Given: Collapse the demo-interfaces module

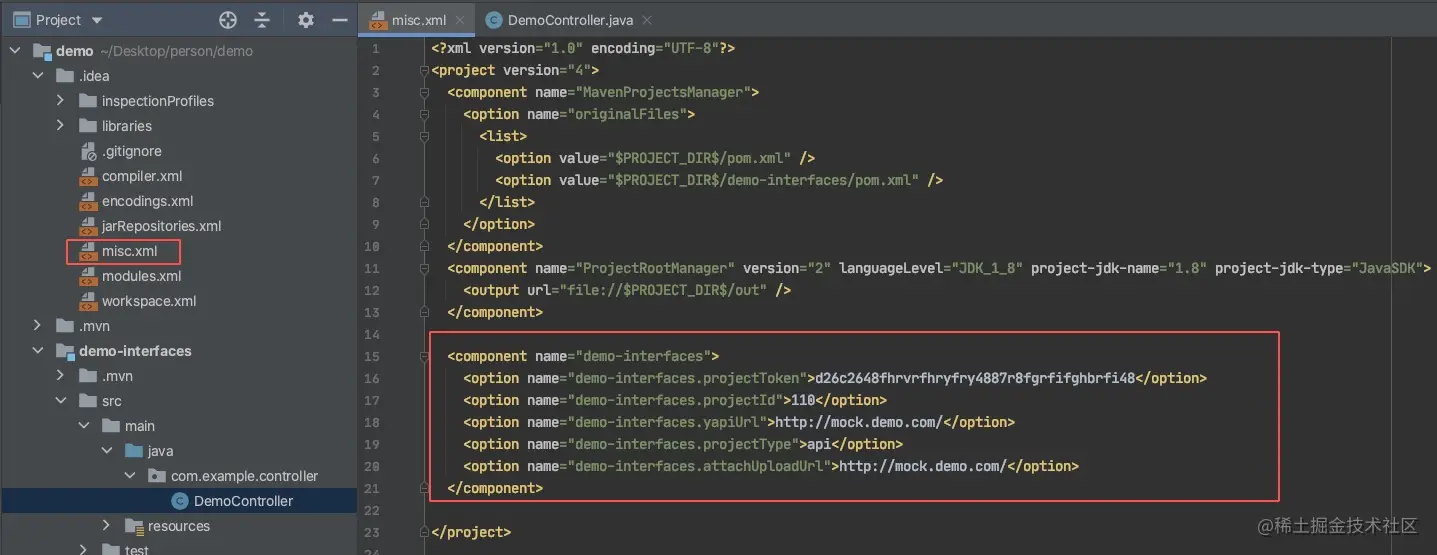Looking at the screenshot, I should [38, 351].
